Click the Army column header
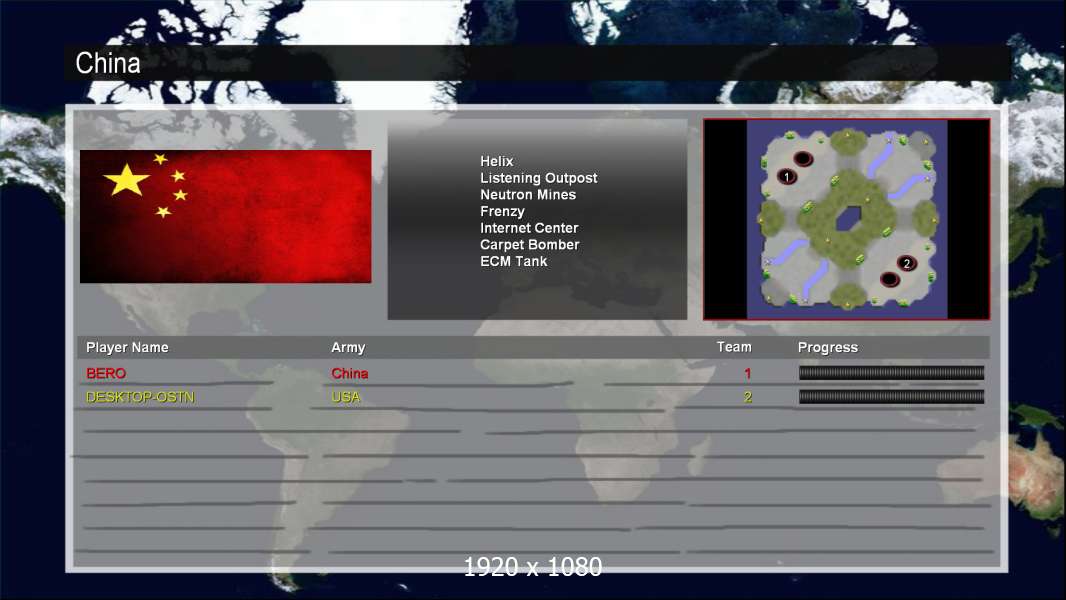 click(x=348, y=347)
